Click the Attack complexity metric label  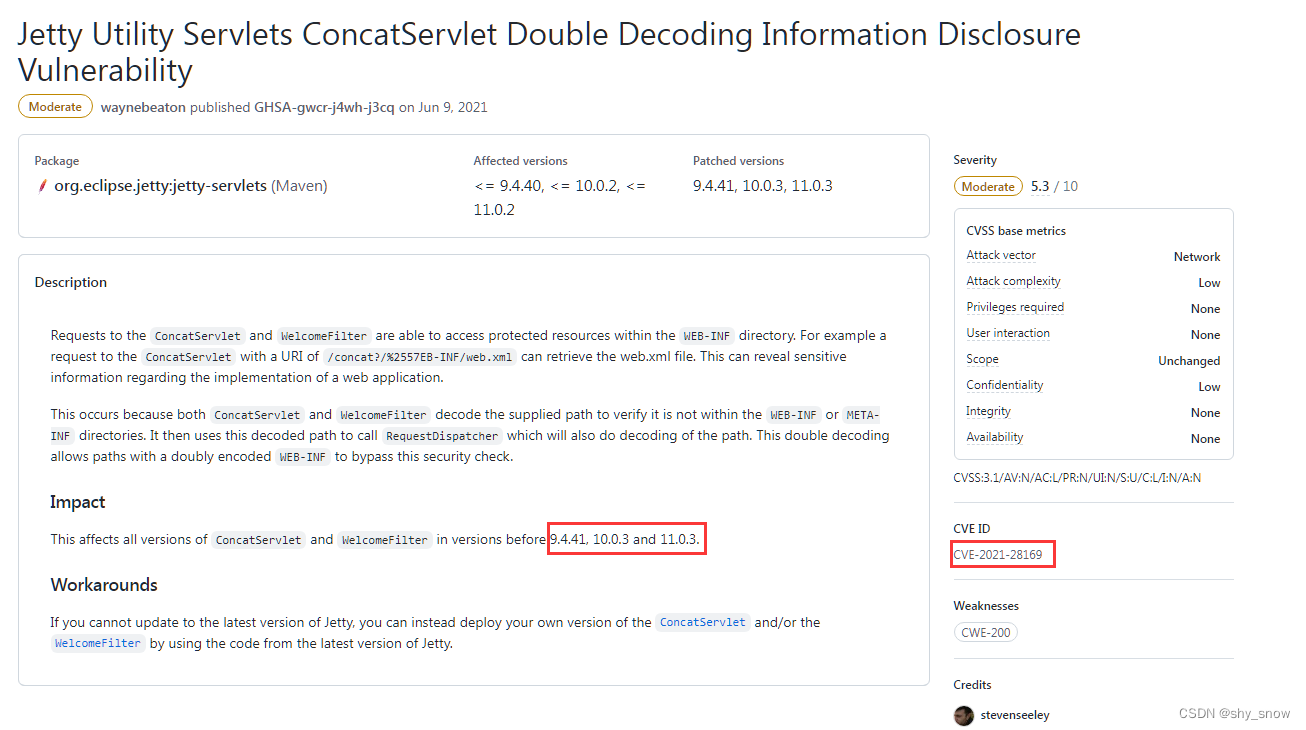[1013, 282]
